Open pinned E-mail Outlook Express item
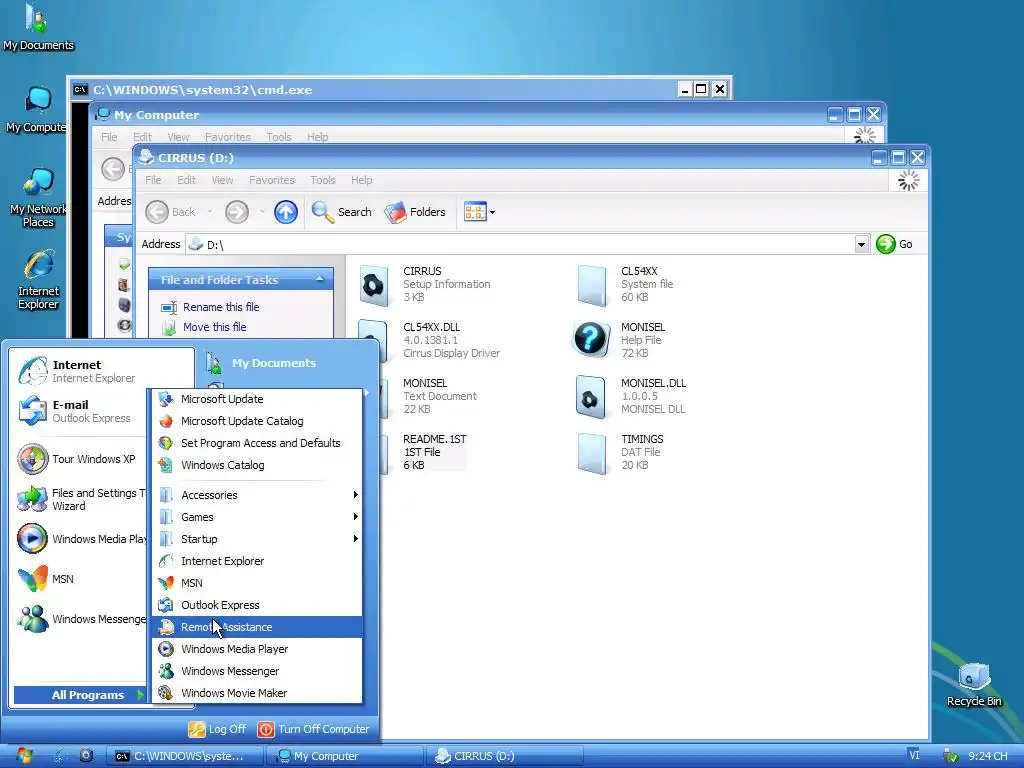The image size is (1024, 768). click(x=82, y=411)
